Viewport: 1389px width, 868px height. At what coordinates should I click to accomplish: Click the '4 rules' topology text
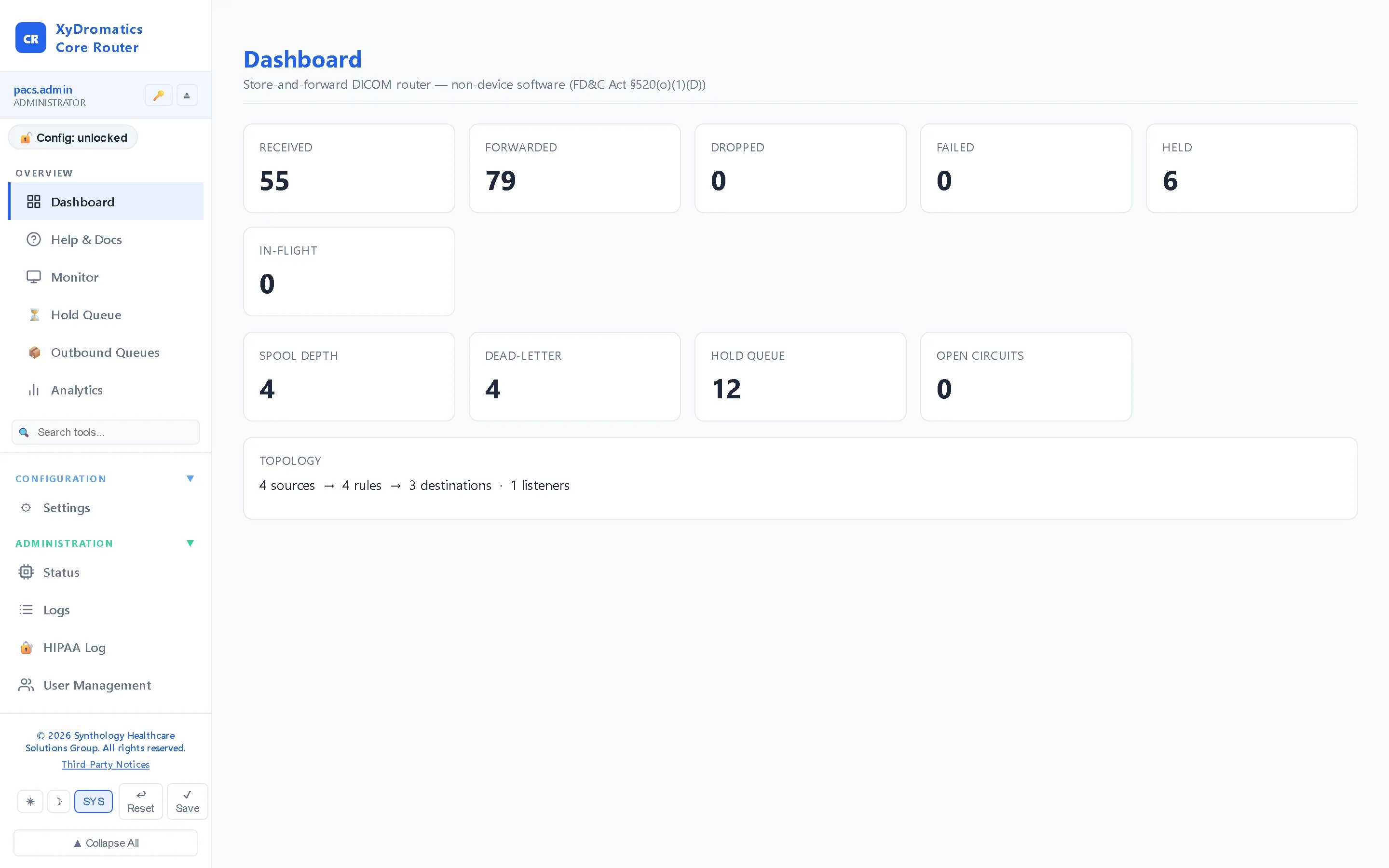point(362,486)
